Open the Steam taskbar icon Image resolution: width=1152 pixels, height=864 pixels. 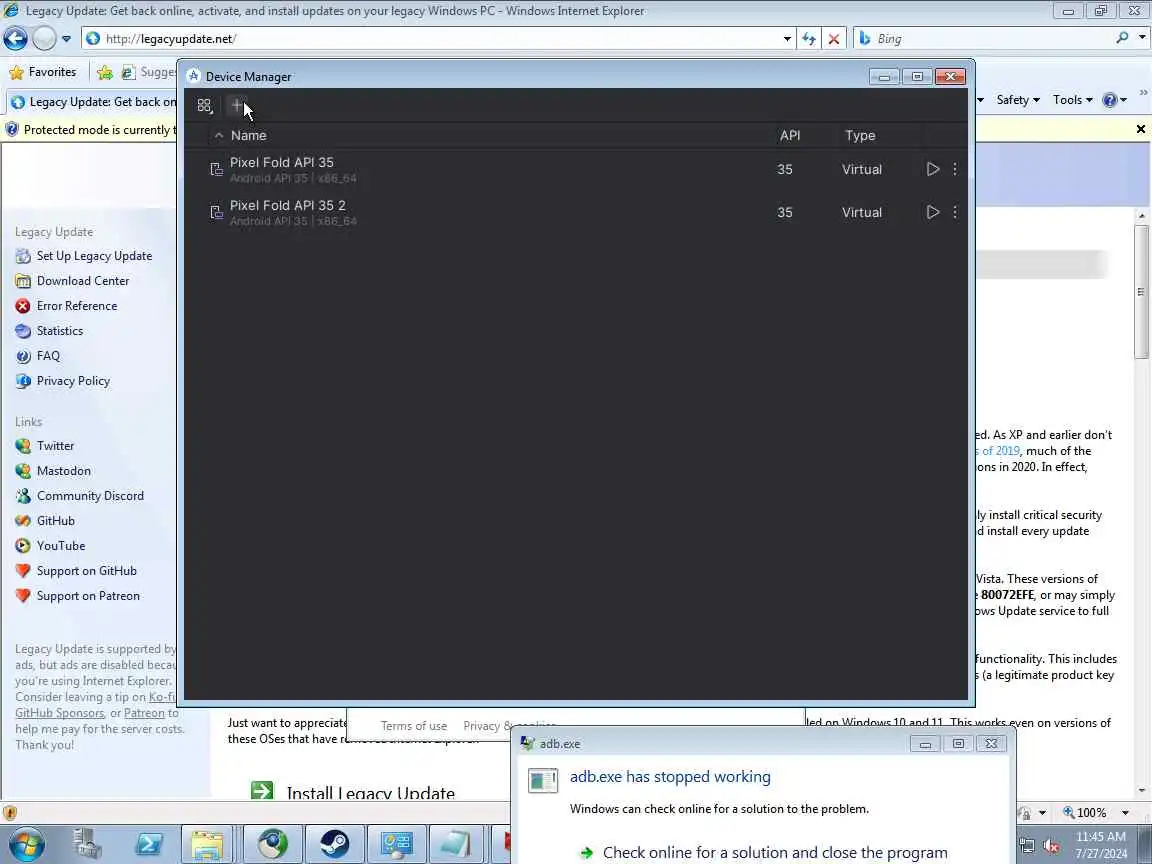tap(334, 843)
